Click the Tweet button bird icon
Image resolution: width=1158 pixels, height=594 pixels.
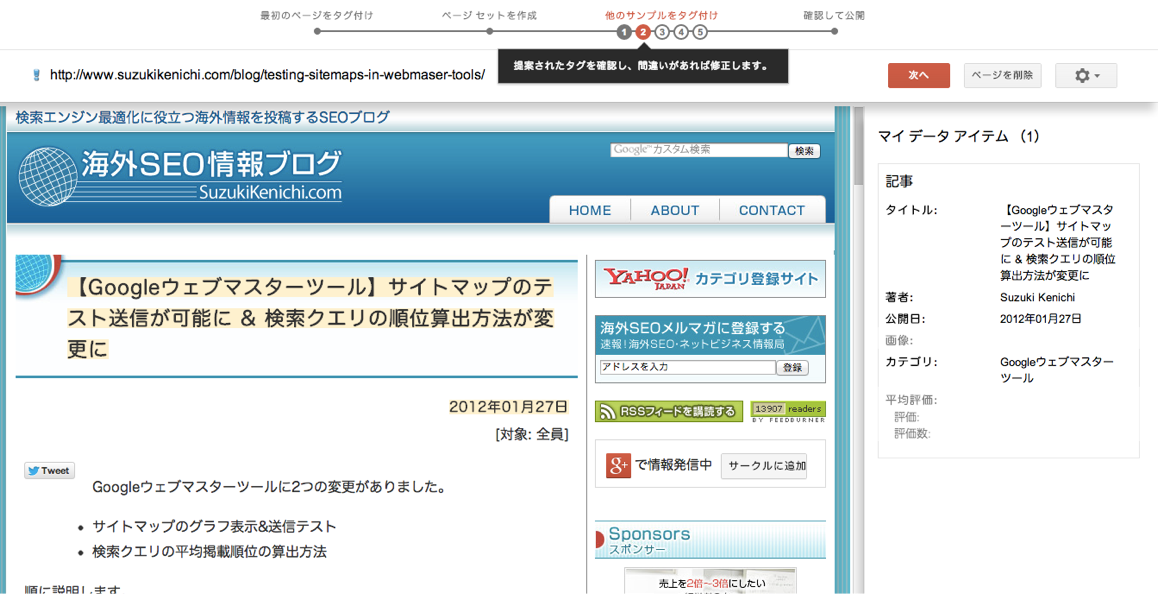[34, 471]
